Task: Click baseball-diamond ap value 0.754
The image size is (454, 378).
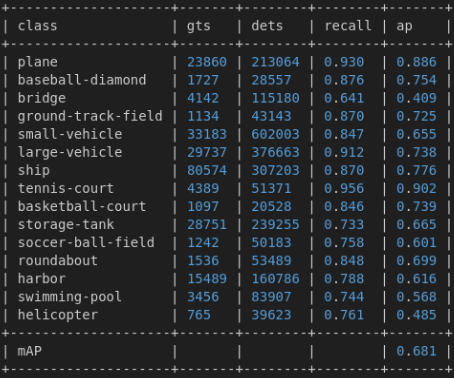Action: click(x=416, y=80)
